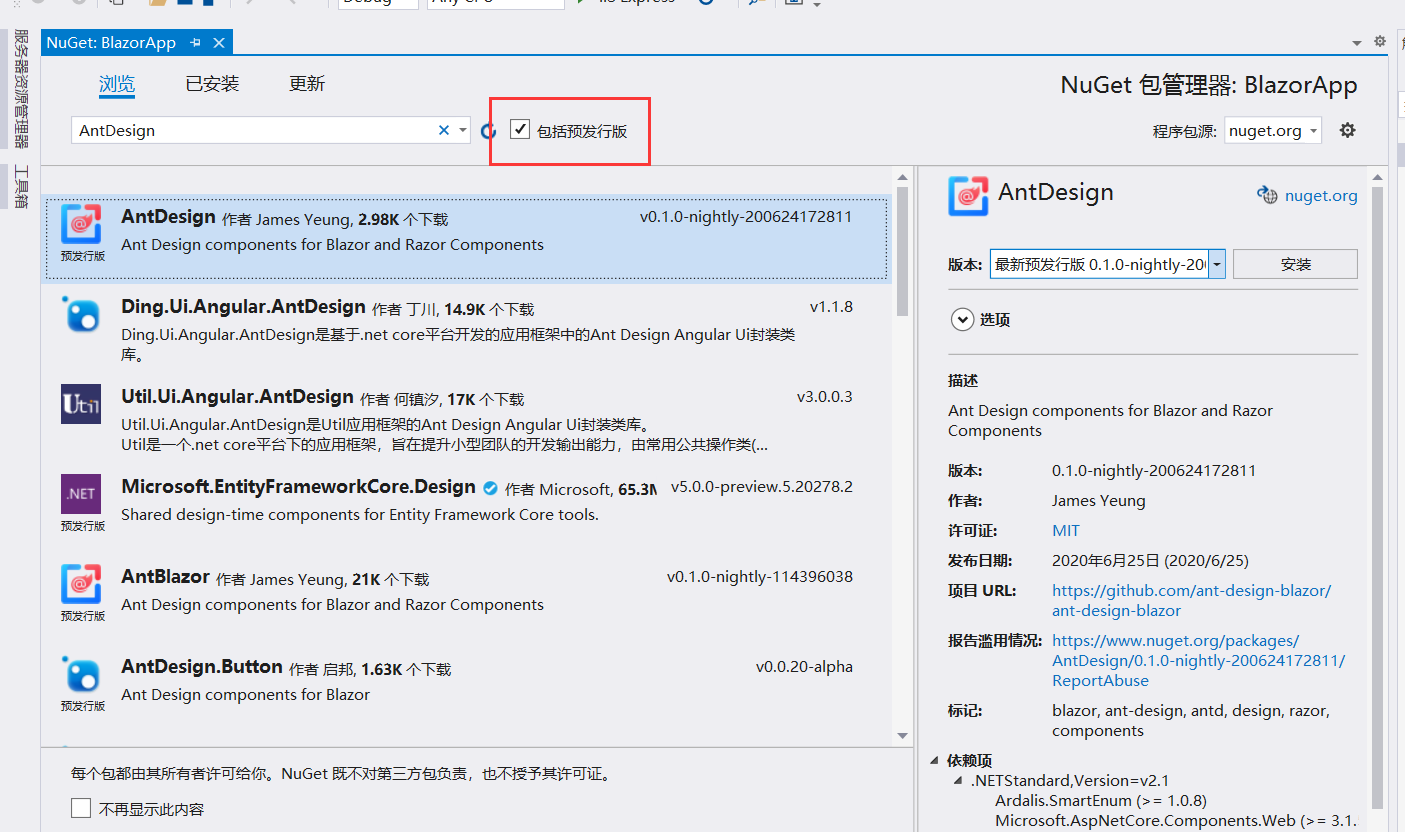Open 服务器资源管理器 side panel tab
The height and width of the screenshot is (832, 1405).
tap(21, 89)
